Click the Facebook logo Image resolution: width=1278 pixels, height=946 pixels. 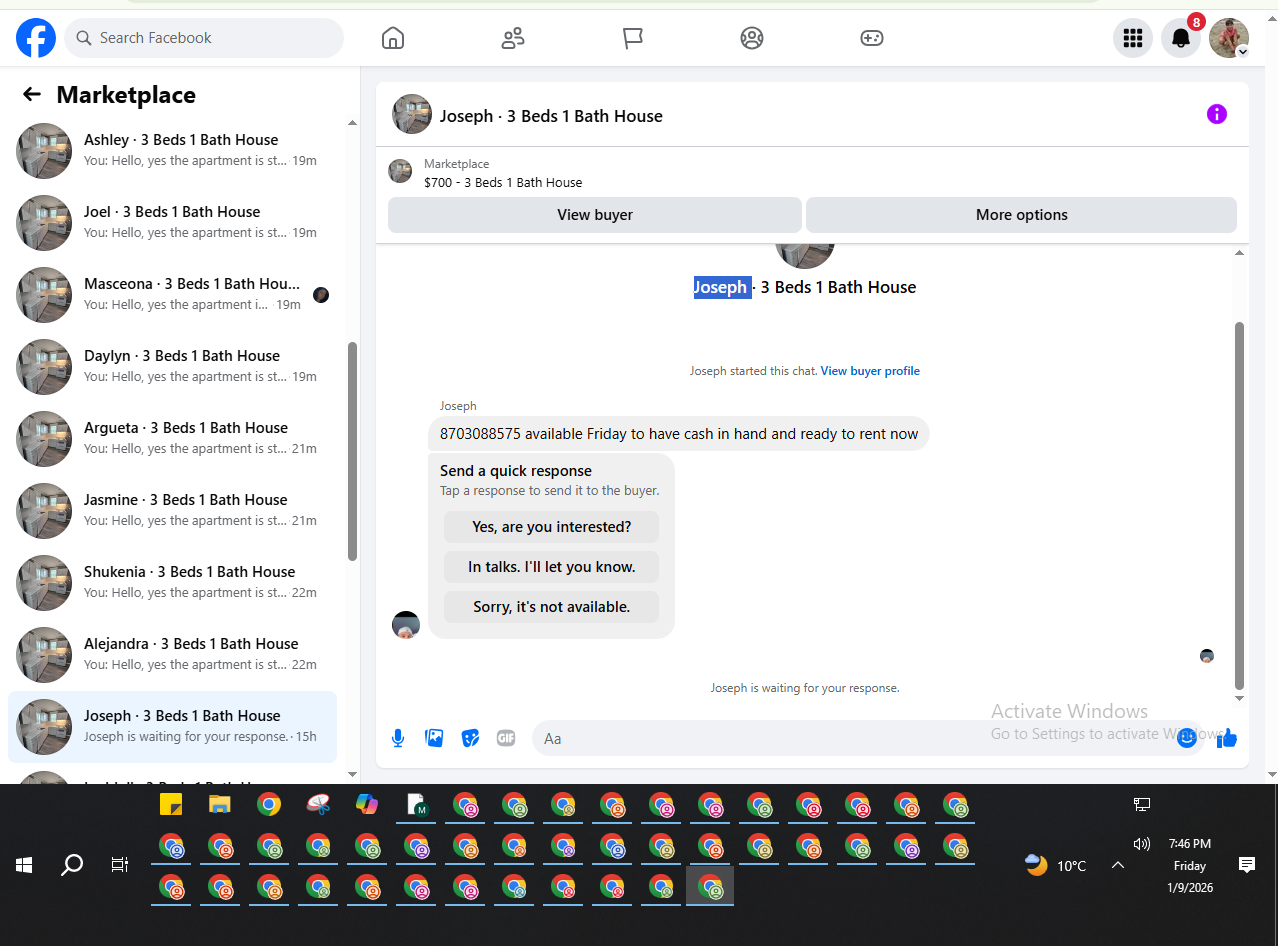(36, 38)
